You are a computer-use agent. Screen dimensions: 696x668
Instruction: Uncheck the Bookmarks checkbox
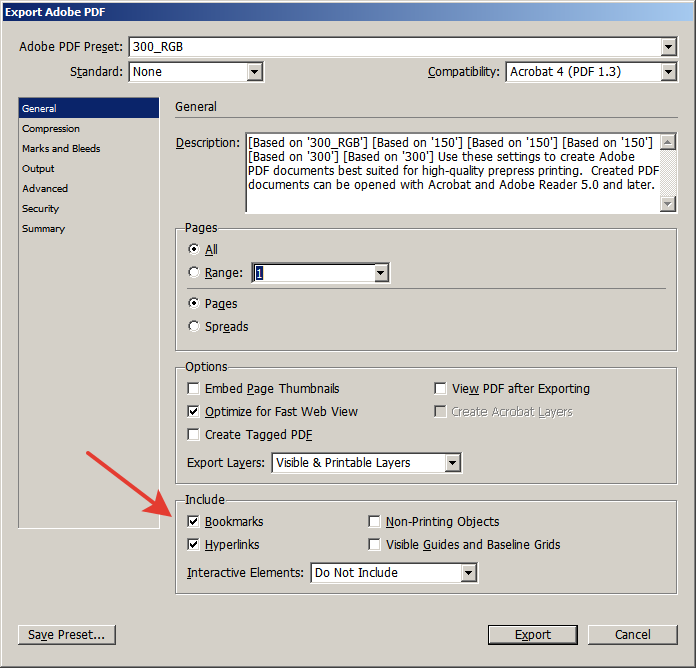[194, 522]
